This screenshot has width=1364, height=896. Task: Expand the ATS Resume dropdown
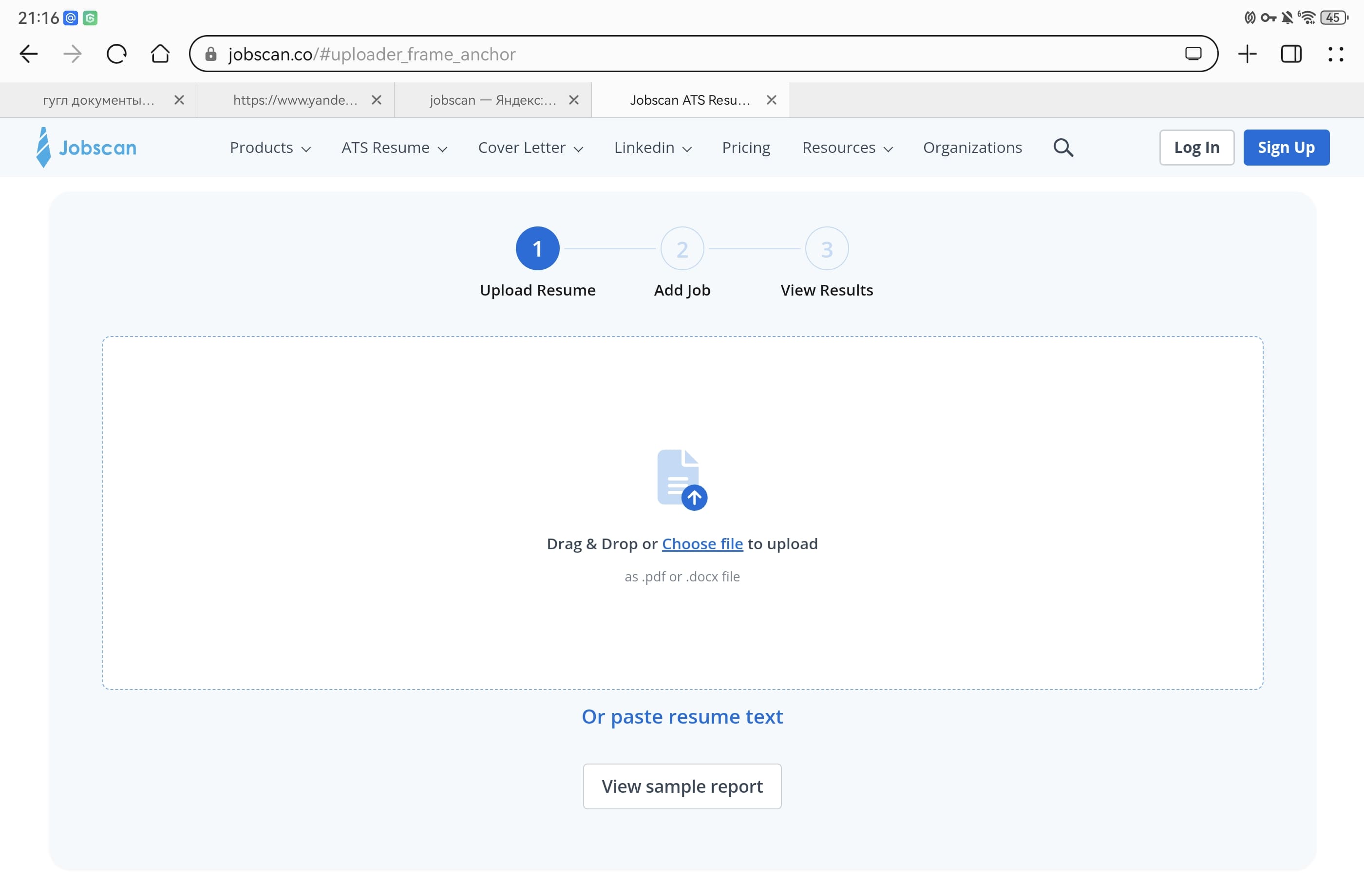(x=394, y=148)
